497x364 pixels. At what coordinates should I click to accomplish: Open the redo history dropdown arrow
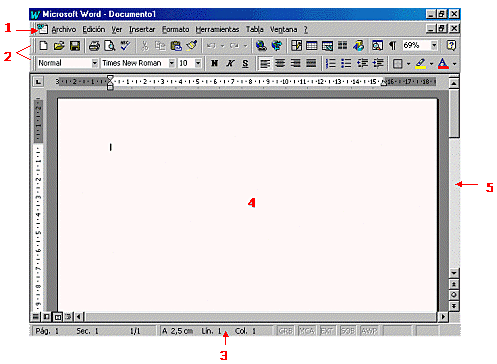click(x=246, y=46)
